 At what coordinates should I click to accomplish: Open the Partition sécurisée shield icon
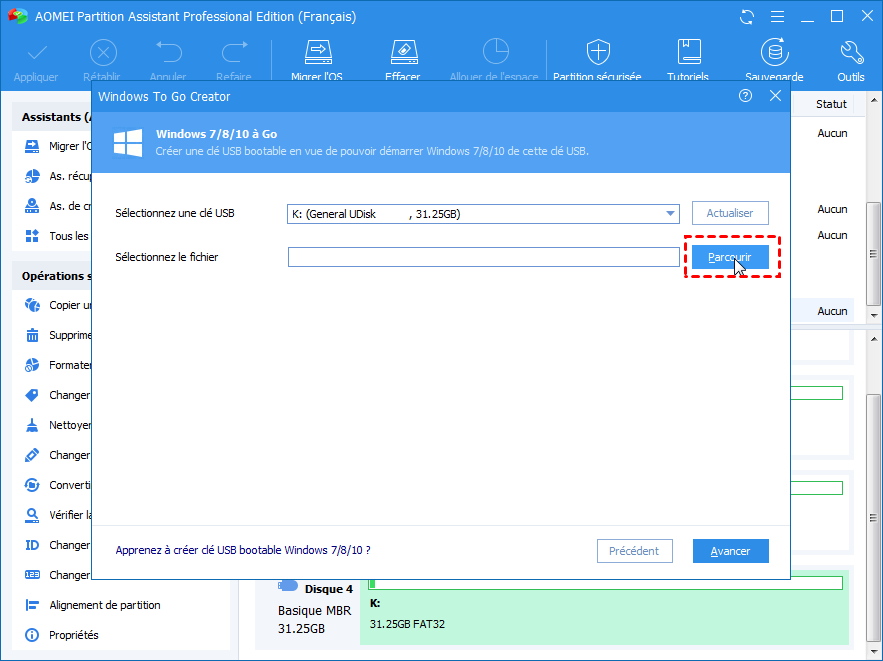(x=597, y=52)
